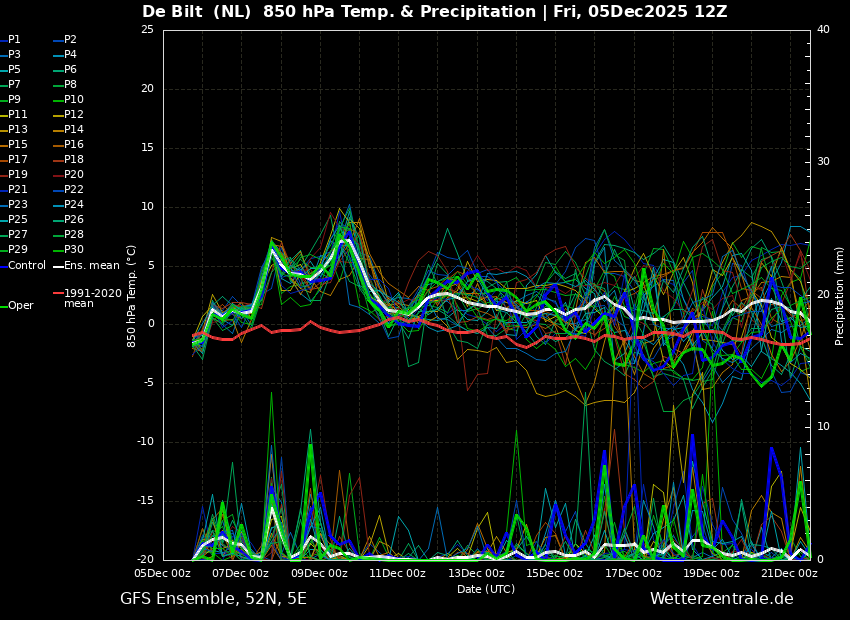Click the Oper legend entry

click(x=20, y=306)
